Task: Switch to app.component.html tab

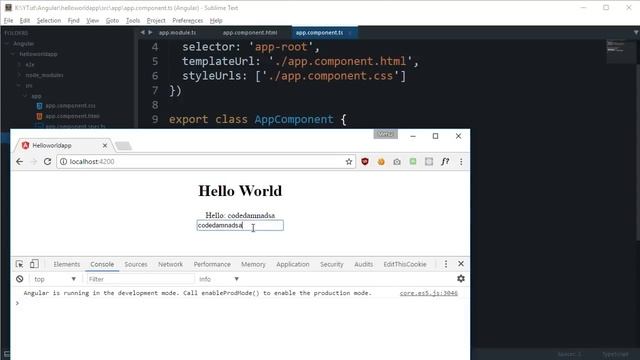Action: [250, 33]
